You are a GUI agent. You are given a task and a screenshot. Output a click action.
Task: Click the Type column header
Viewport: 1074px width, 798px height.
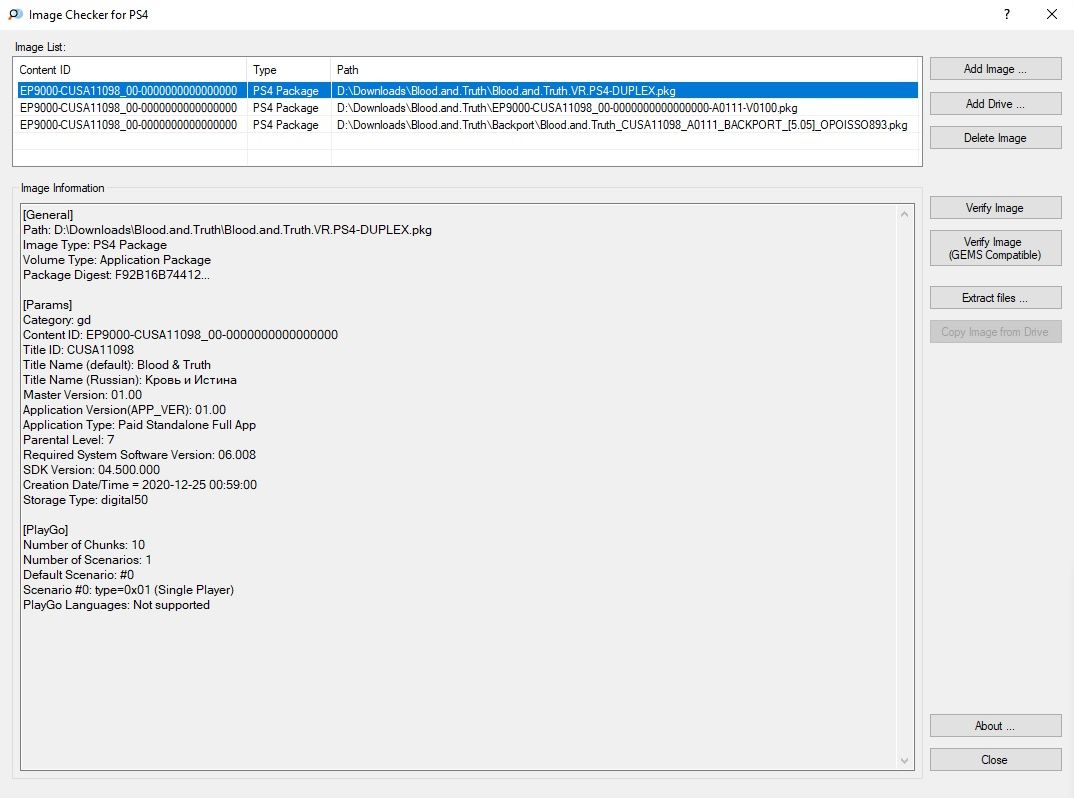click(288, 70)
